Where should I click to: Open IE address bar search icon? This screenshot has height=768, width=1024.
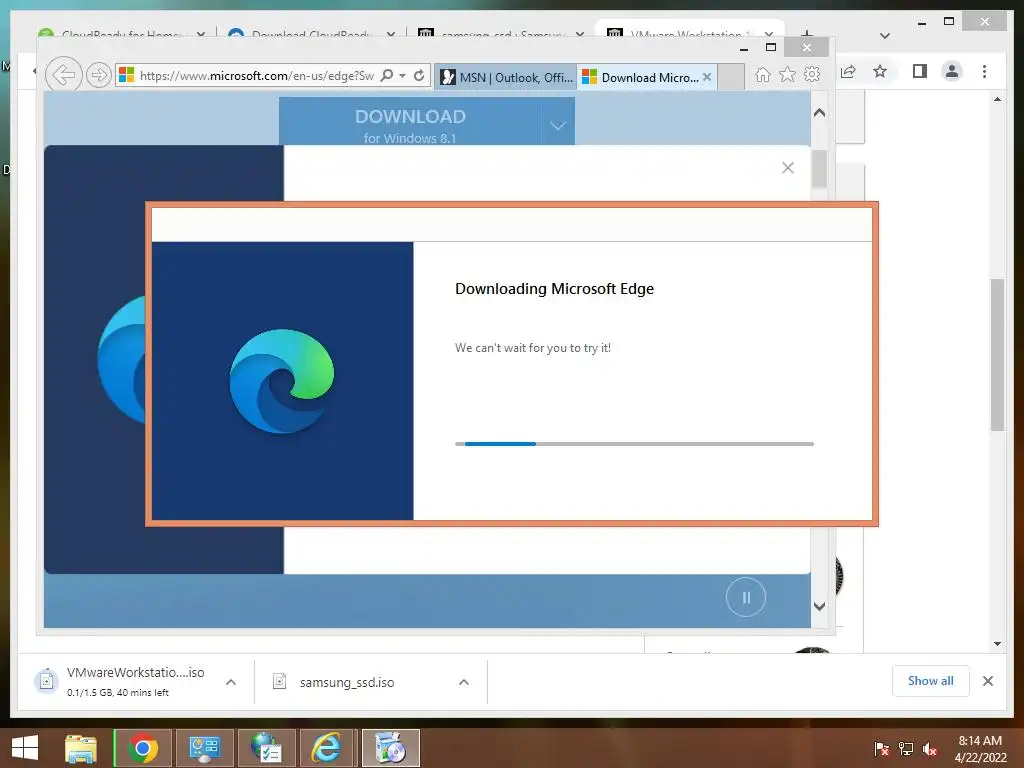pos(387,76)
